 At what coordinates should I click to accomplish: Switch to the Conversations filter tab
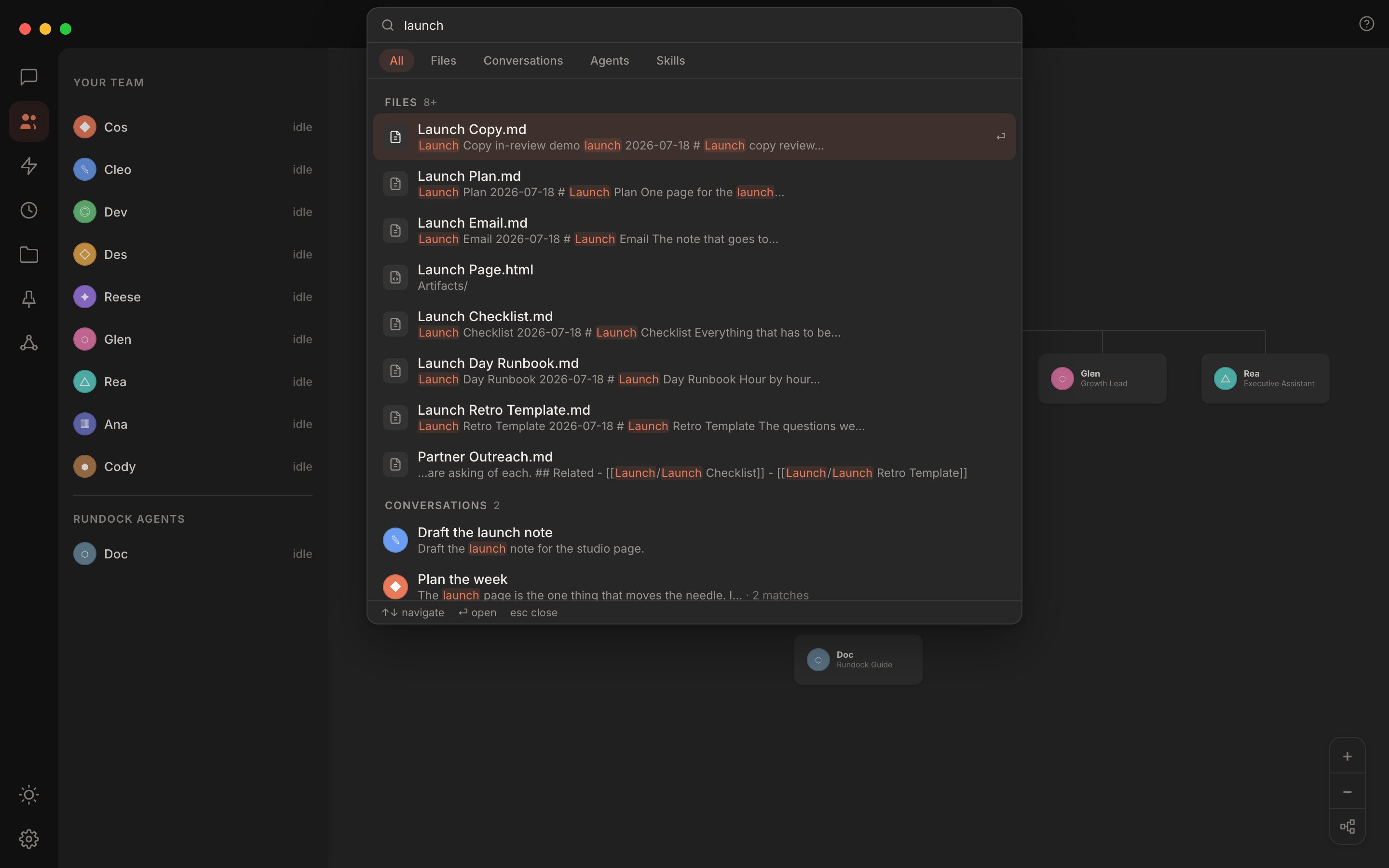click(523, 60)
